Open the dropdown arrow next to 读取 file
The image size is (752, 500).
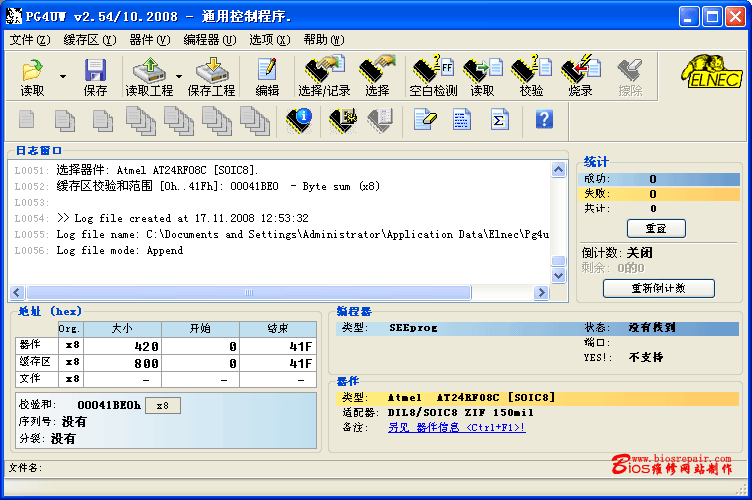point(63,77)
